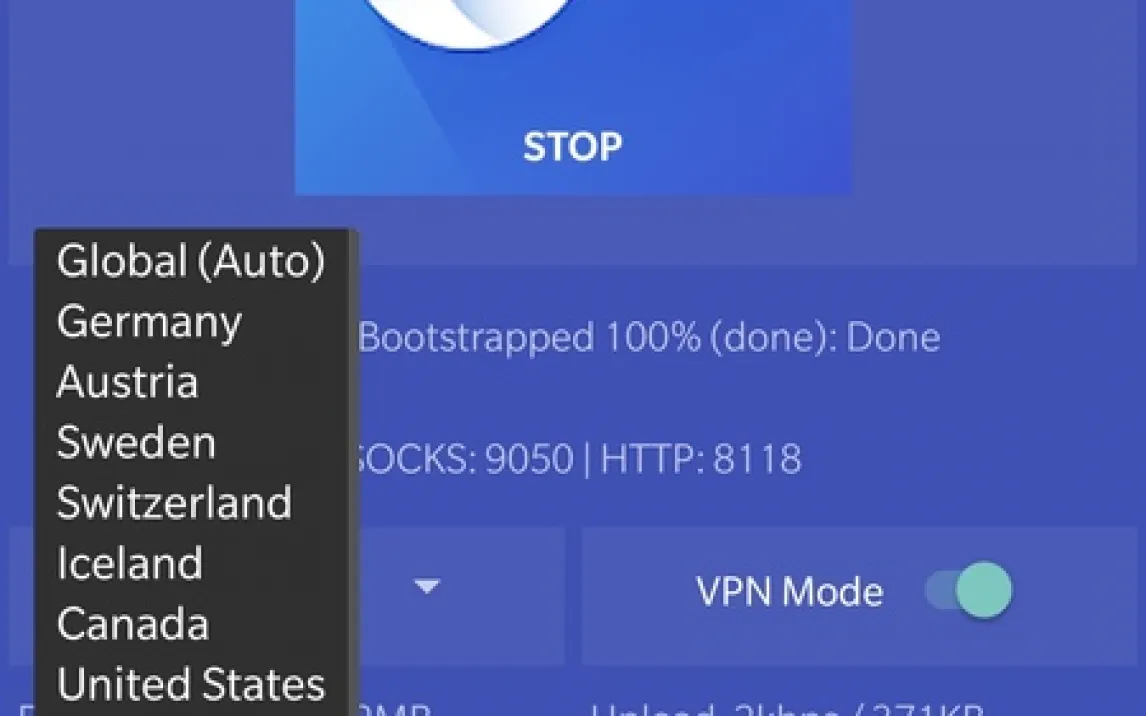
Task: Tap the word Bootstrapped in the status line
Action: point(476,338)
